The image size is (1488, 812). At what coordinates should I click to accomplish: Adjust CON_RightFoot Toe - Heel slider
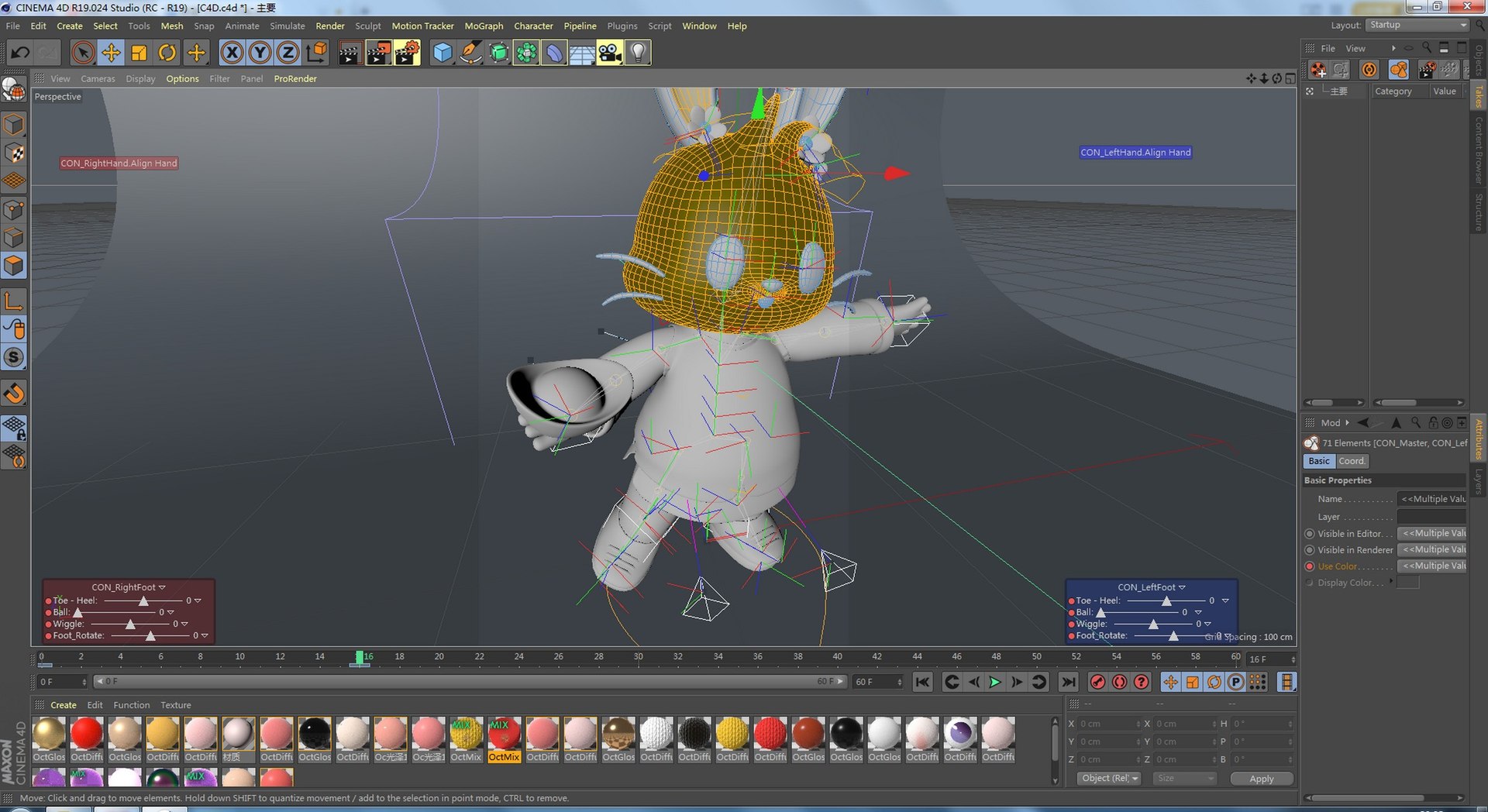pyautogui.click(x=143, y=601)
